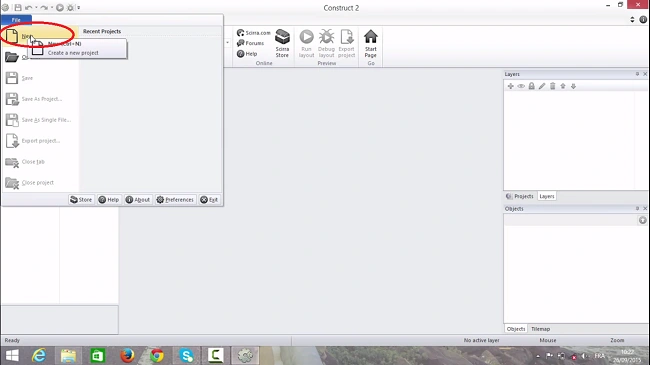
Task: Choose Close project in the File menu
Action: pos(39,182)
